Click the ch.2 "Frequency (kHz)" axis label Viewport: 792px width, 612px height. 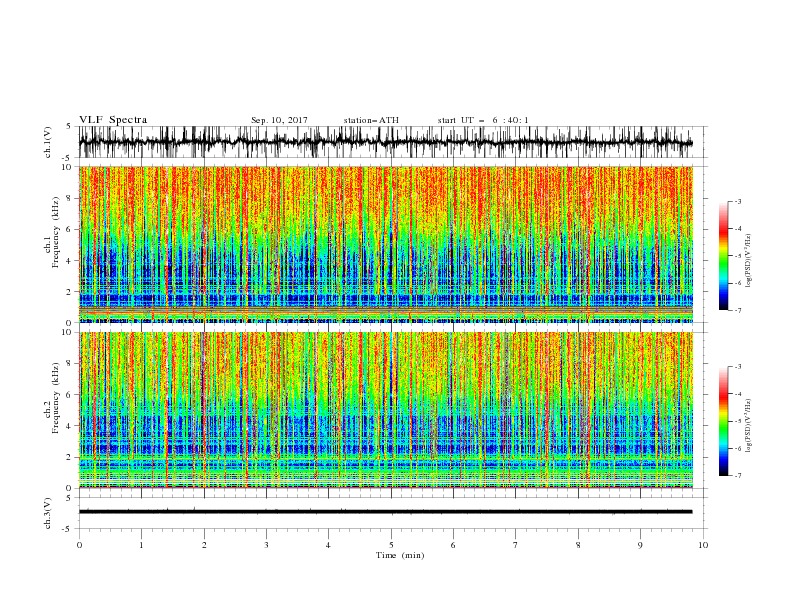56,398
